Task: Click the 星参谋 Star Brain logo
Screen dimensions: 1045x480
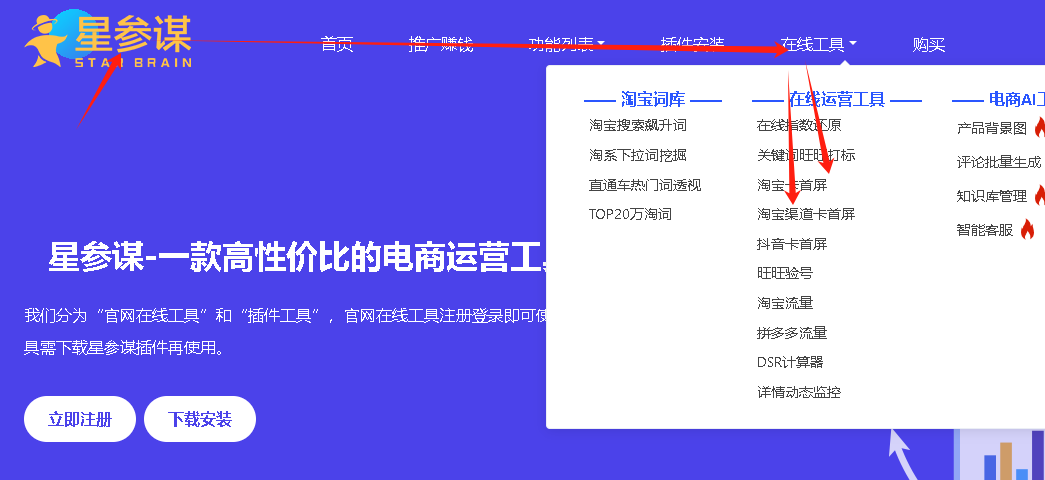Action: point(108,40)
